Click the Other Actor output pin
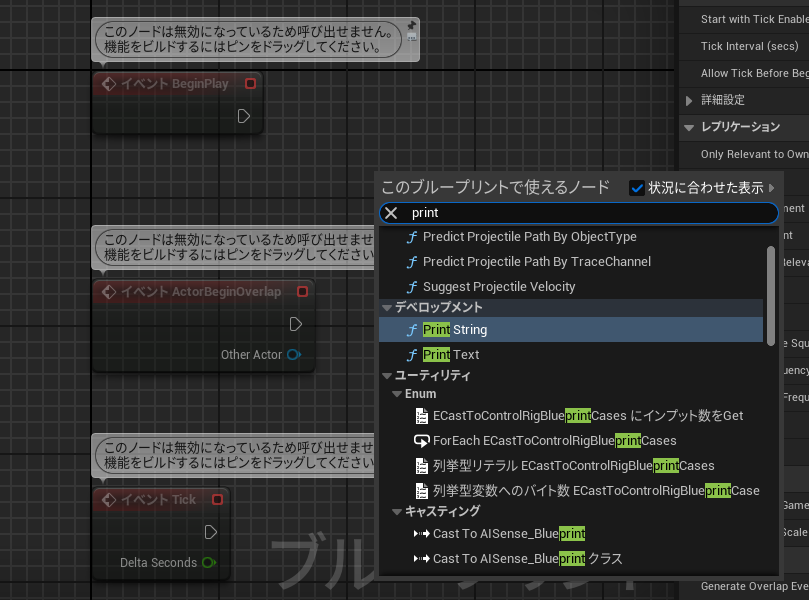The height and width of the screenshot is (600, 809). click(294, 355)
